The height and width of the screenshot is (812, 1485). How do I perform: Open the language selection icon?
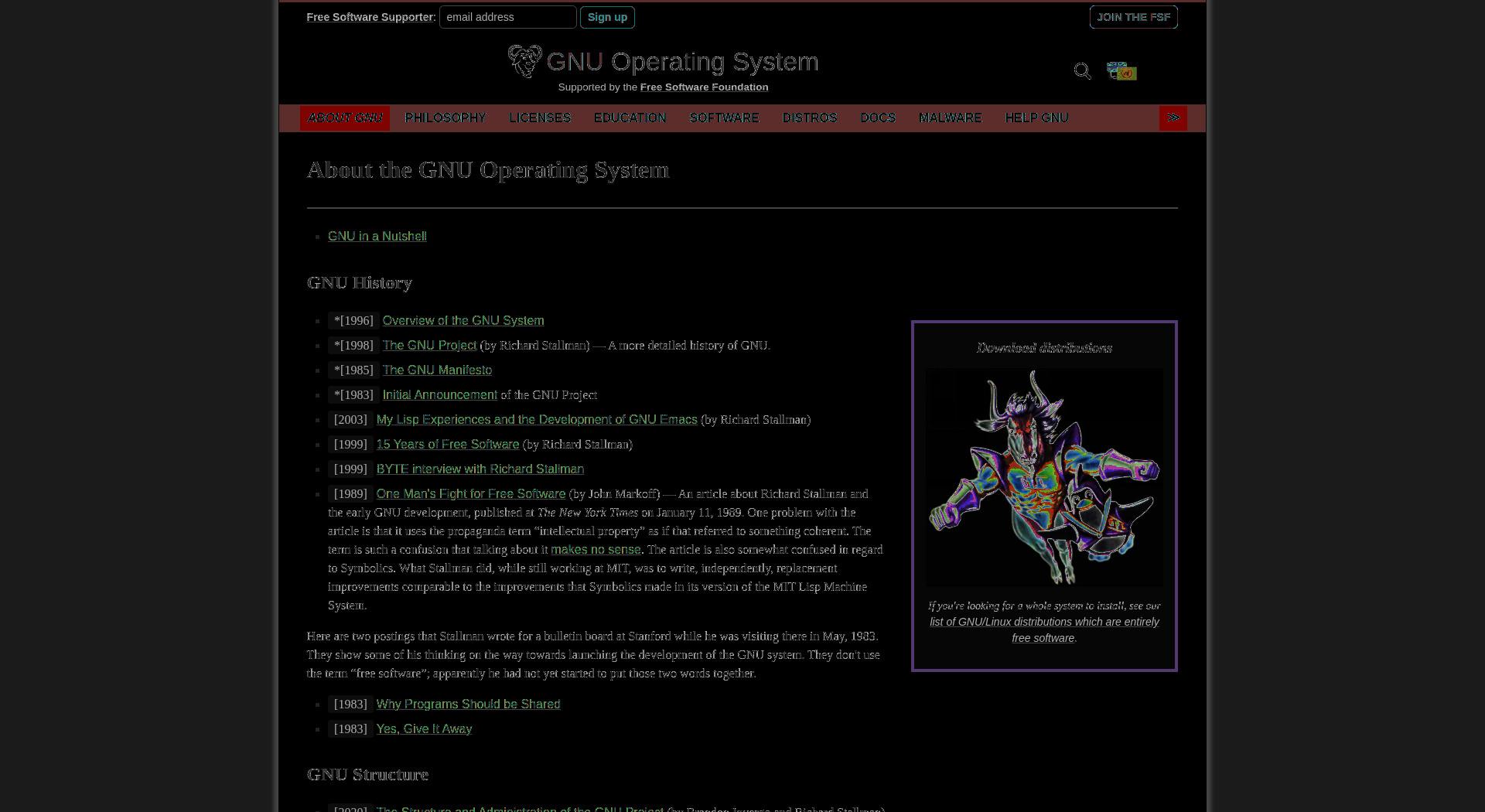[1121, 71]
